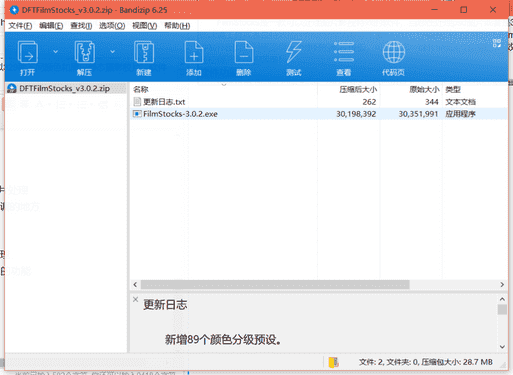The width and height of the screenshot is (513, 375).
Task: Expand the dropdown arrow next to Open
Action: point(56,52)
